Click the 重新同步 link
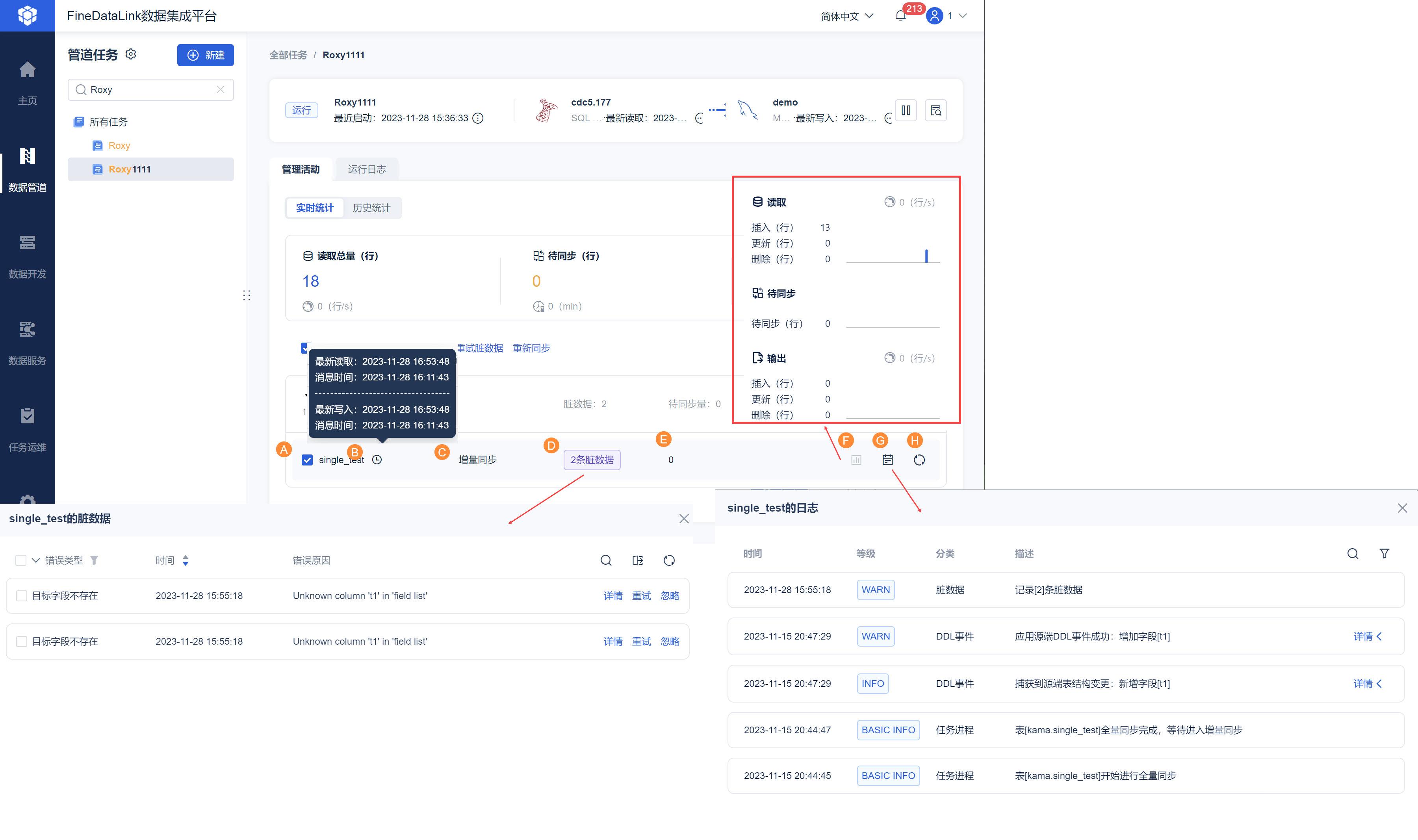The width and height of the screenshot is (1418, 840). click(x=531, y=348)
